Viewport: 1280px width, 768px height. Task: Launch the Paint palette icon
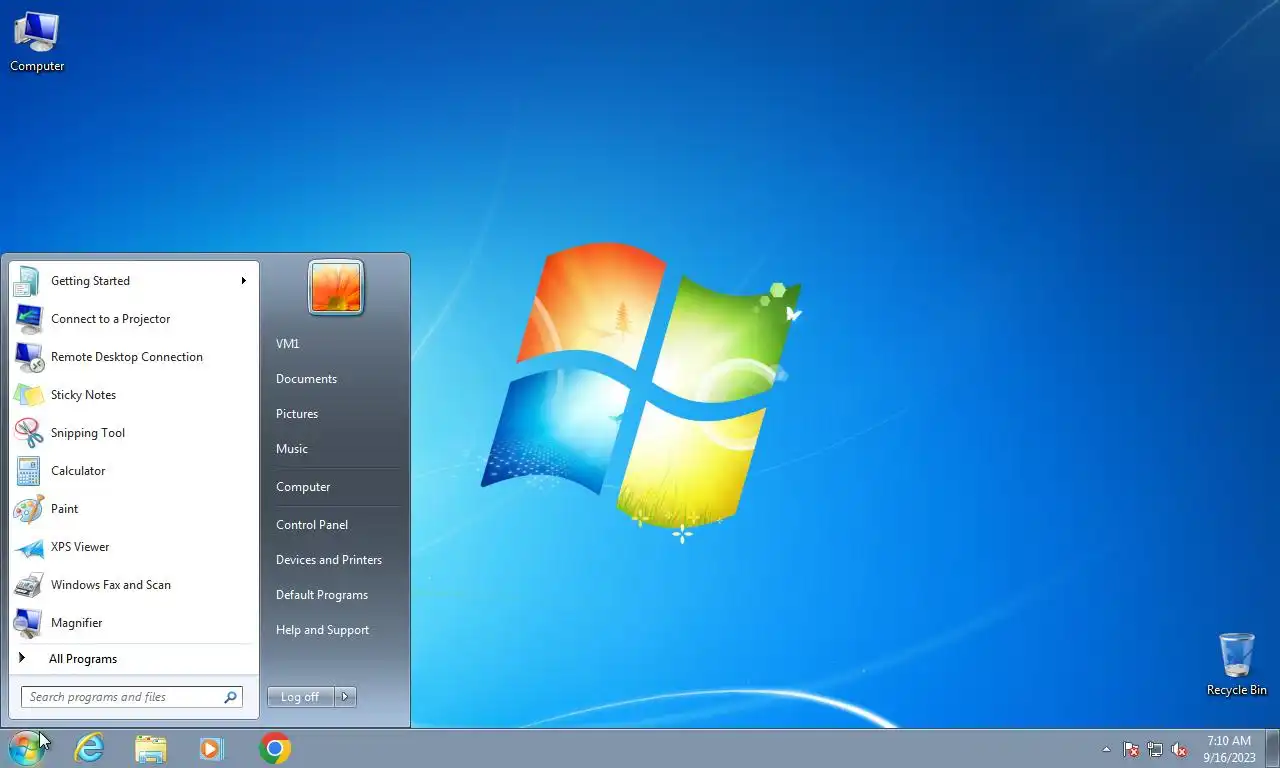(x=28, y=509)
